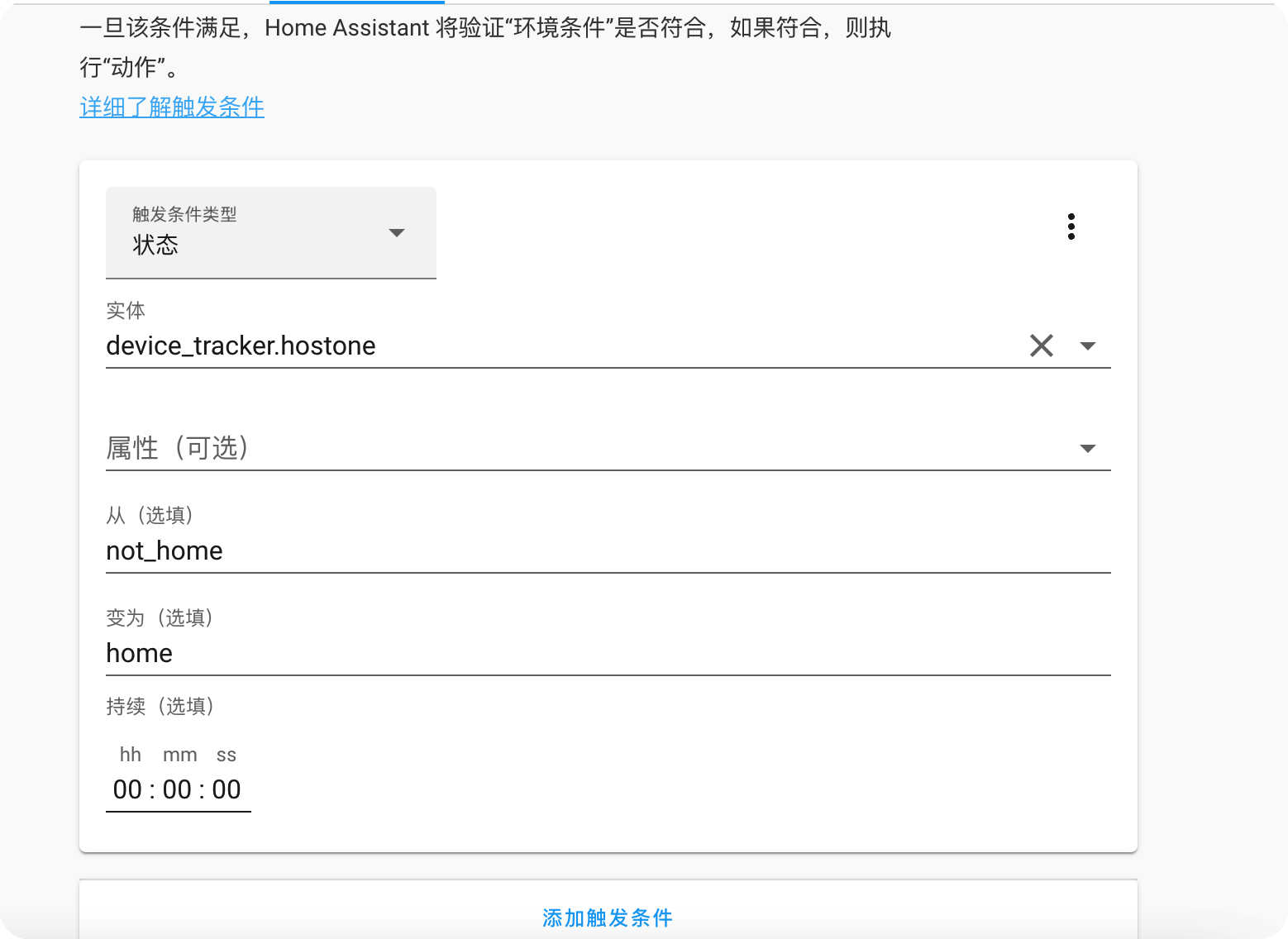The height and width of the screenshot is (939, 1288).
Task: Expand the 实体 entity list arrow
Action: (1088, 346)
